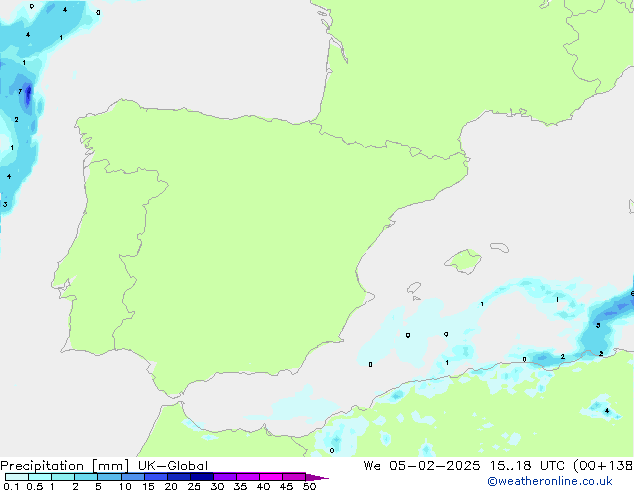Select the 'UK-Global' model name label
This screenshot has height=490, width=634.
[173, 466]
